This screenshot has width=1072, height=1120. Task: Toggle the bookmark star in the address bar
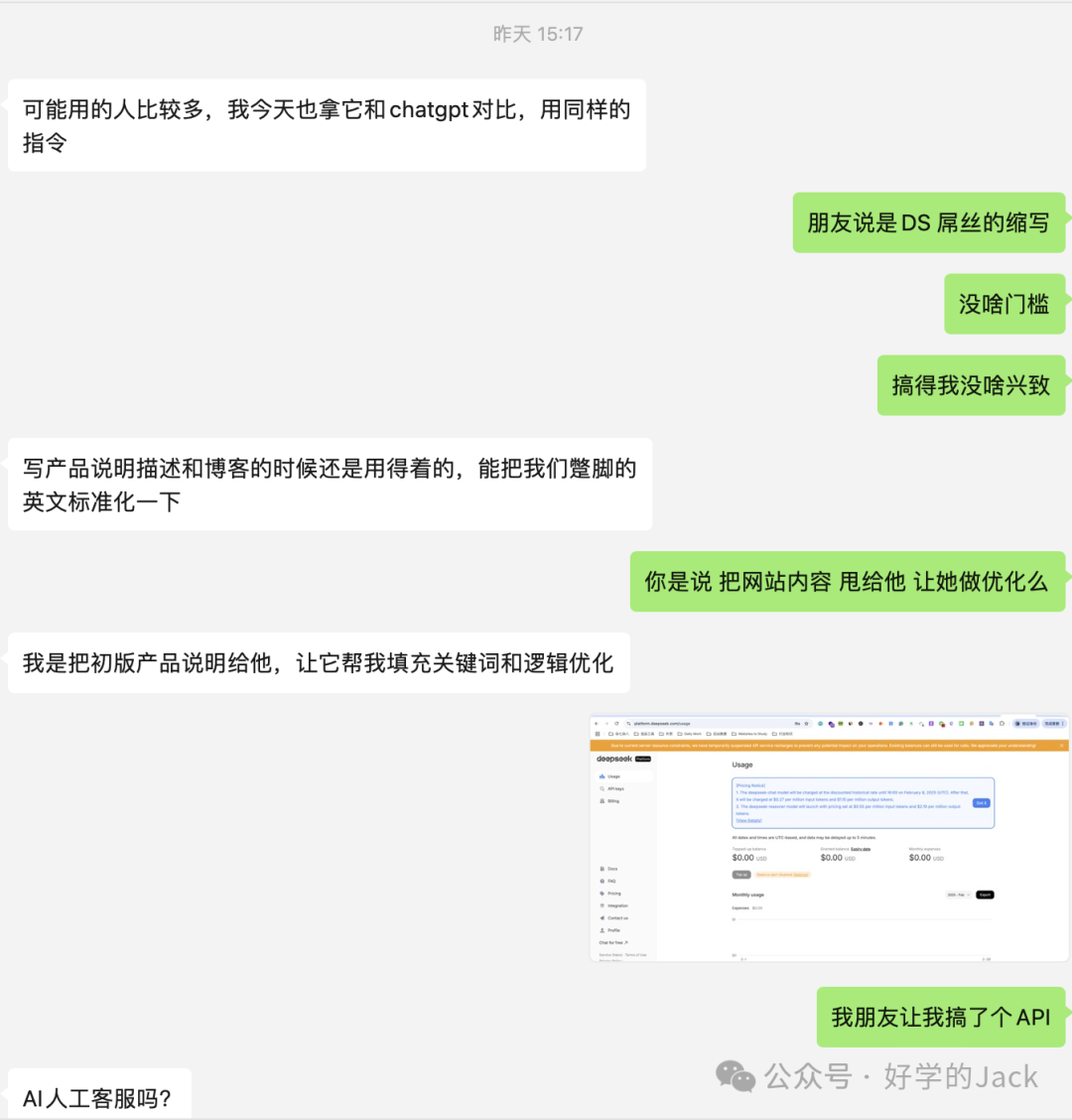[808, 724]
